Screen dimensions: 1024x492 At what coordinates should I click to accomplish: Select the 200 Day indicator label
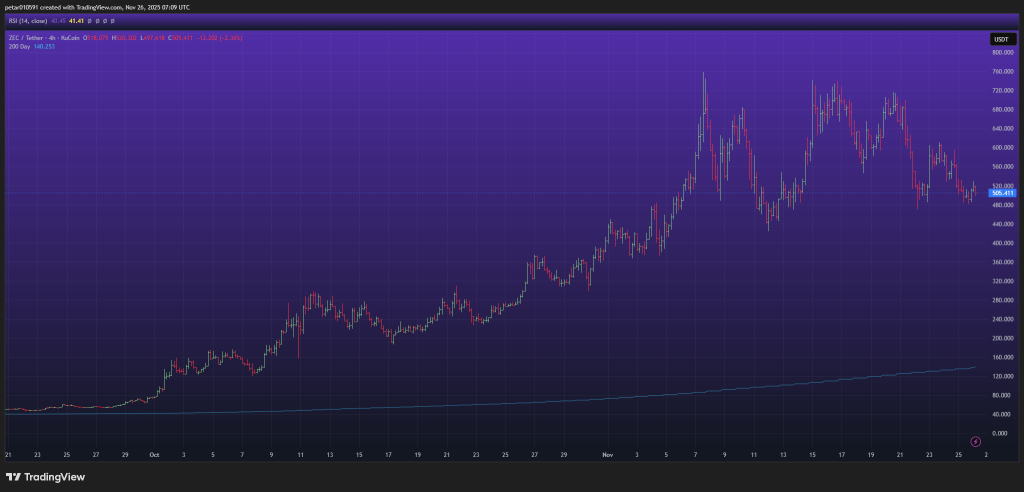tap(17, 46)
